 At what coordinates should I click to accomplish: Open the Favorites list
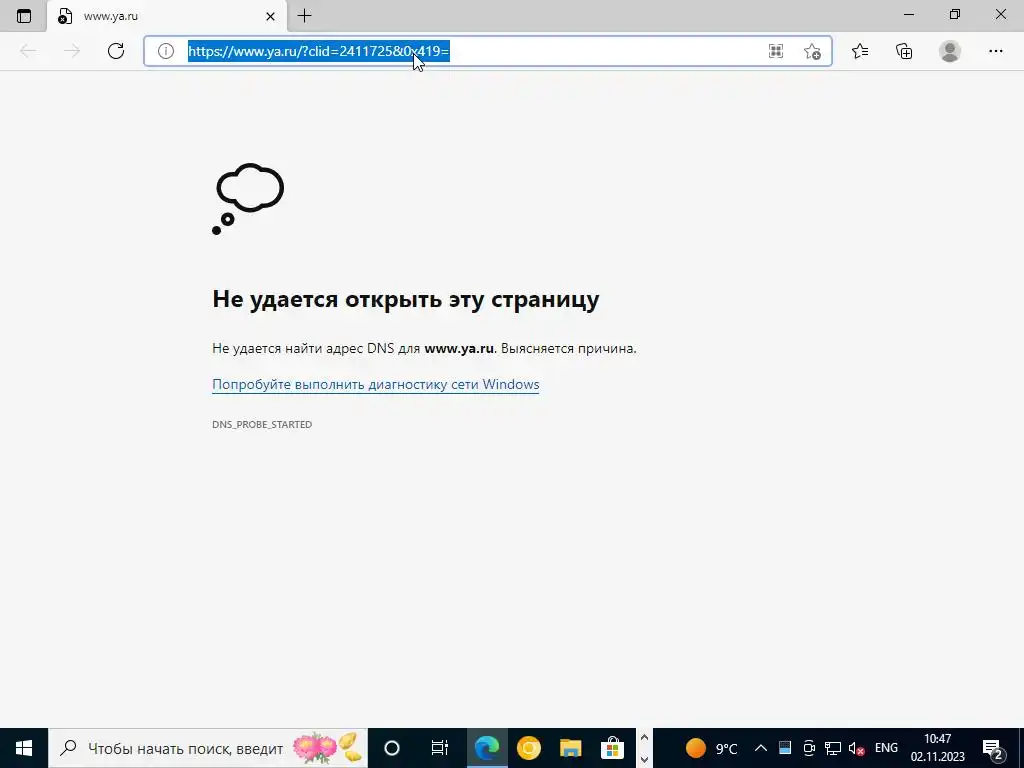click(x=860, y=51)
